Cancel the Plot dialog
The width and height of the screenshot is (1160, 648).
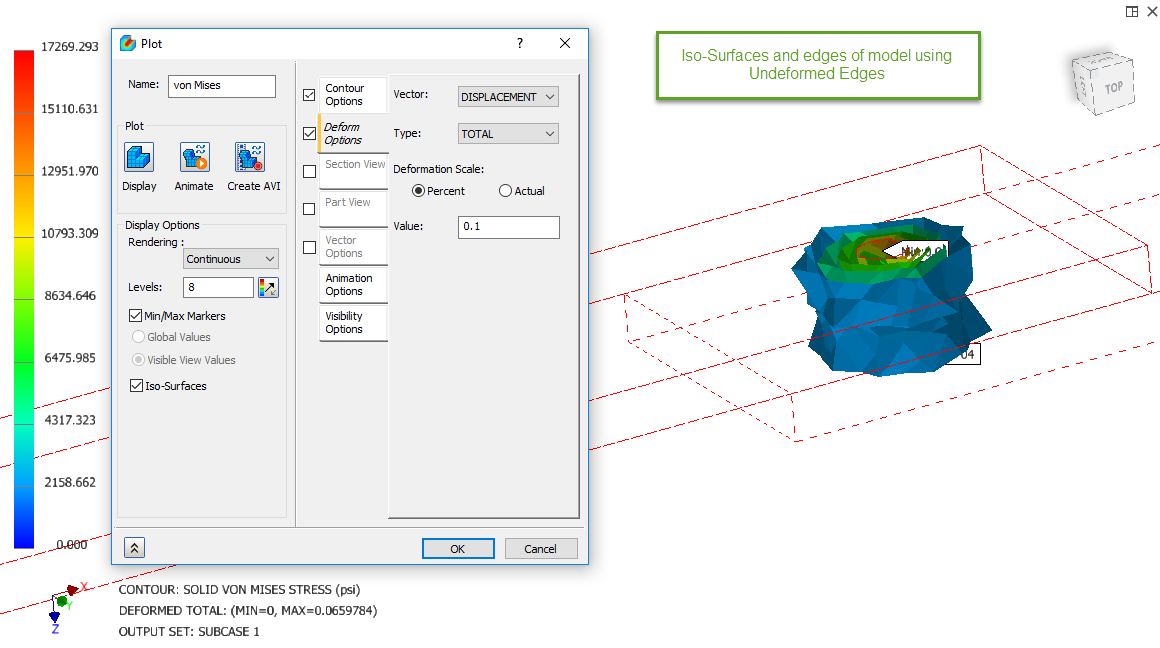click(x=540, y=548)
